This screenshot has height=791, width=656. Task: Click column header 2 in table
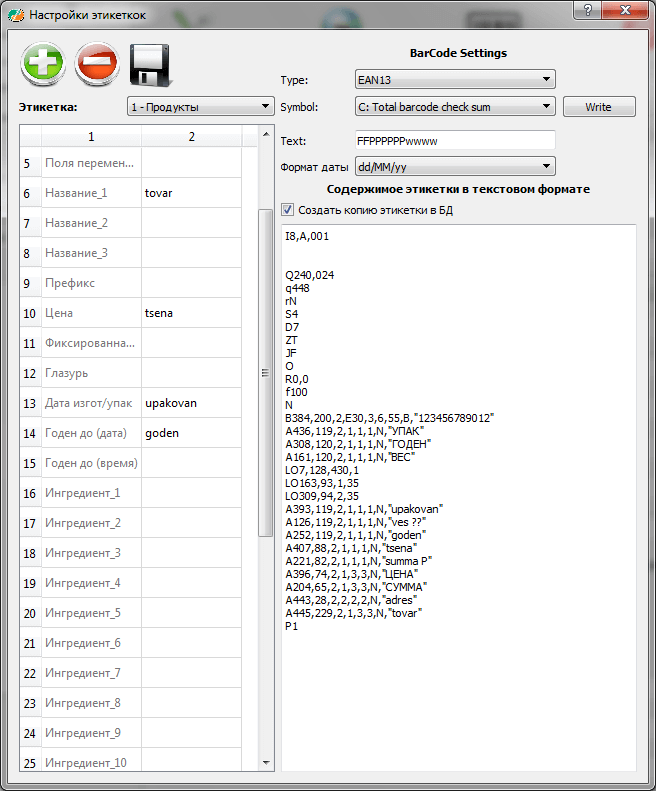(191, 136)
